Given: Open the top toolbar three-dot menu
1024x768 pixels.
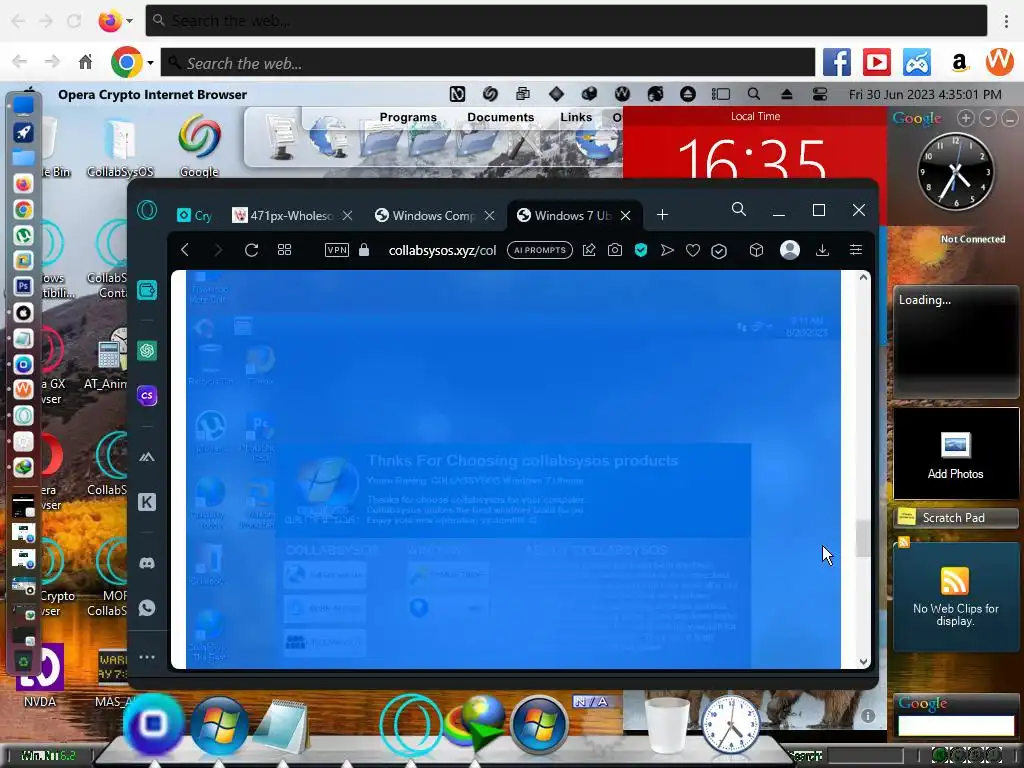Looking at the screenshot, I should [x=1006, y=21].
